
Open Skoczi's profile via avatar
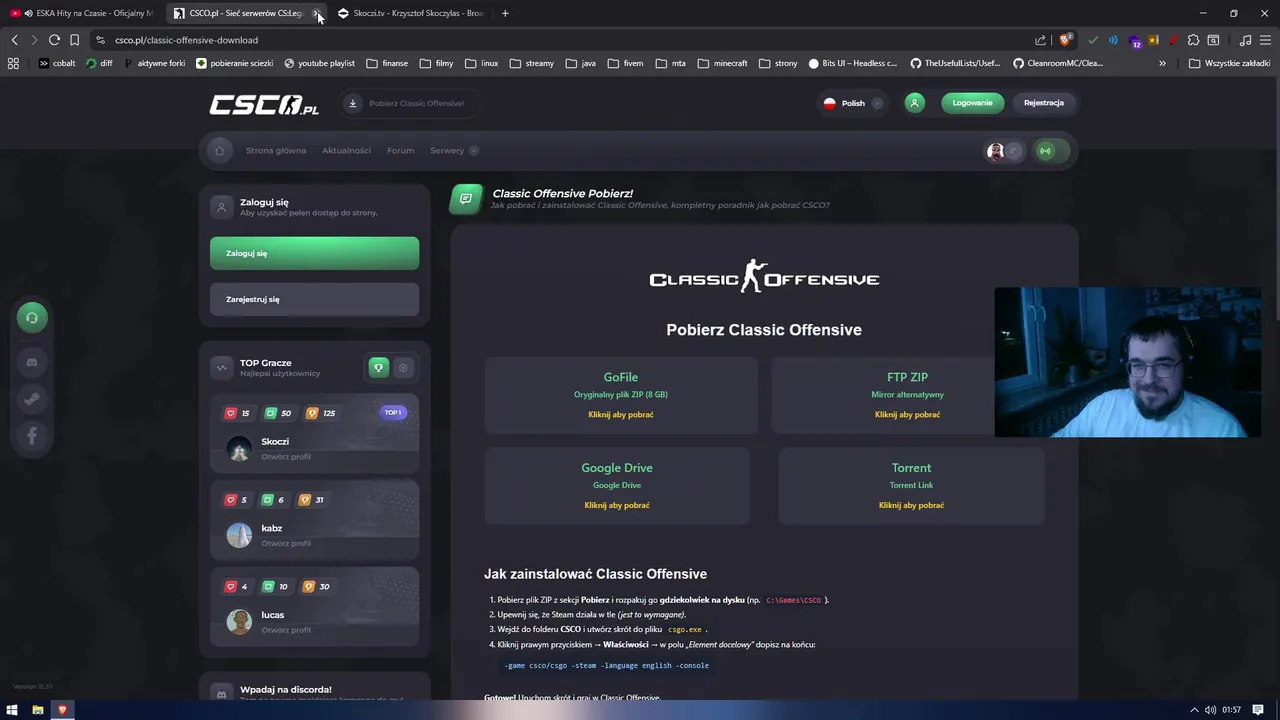click(239, 448)
